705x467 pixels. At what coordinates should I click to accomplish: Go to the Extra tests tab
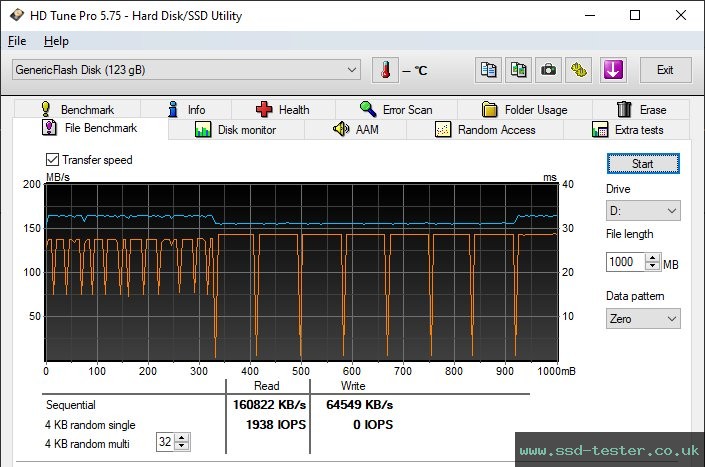tap(628, 130)
